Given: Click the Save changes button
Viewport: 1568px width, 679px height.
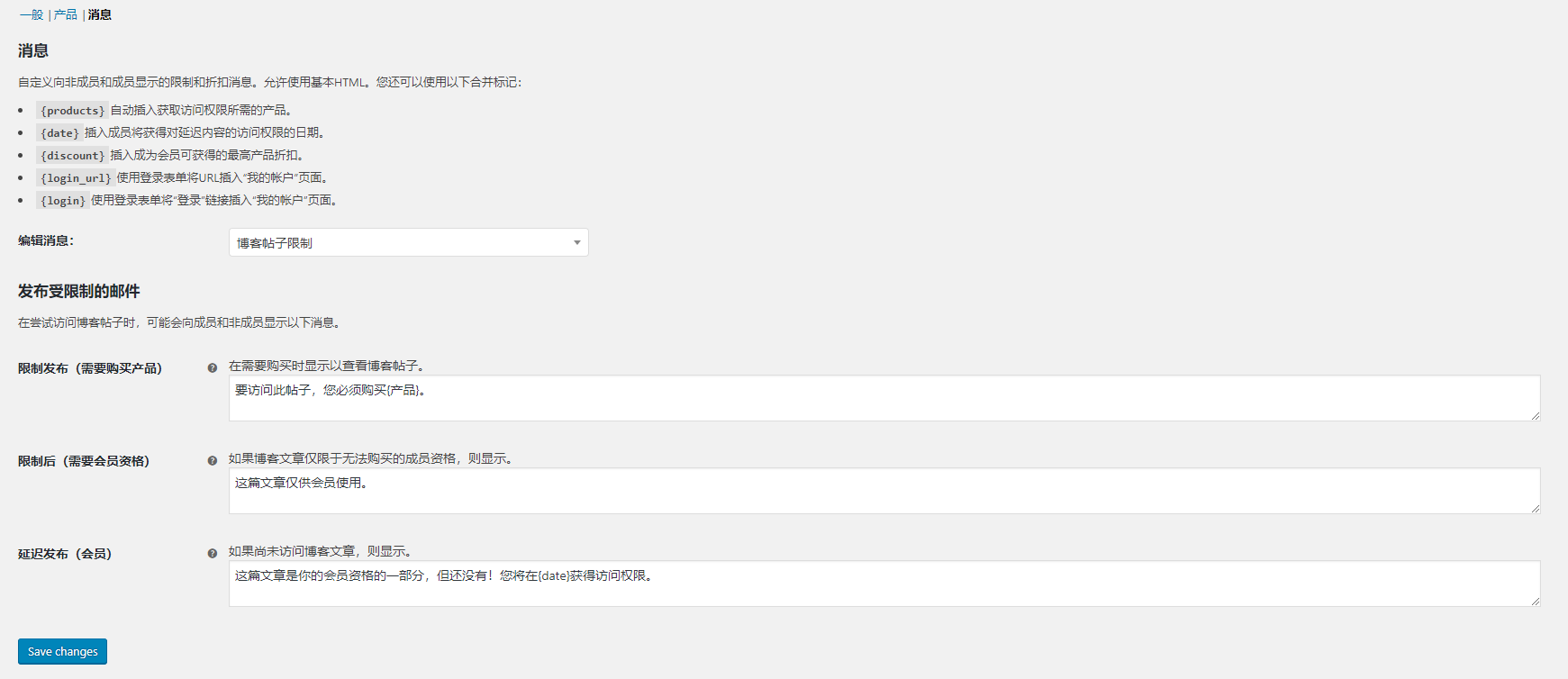Looking at the screenshot, I should tap(63, 651).
